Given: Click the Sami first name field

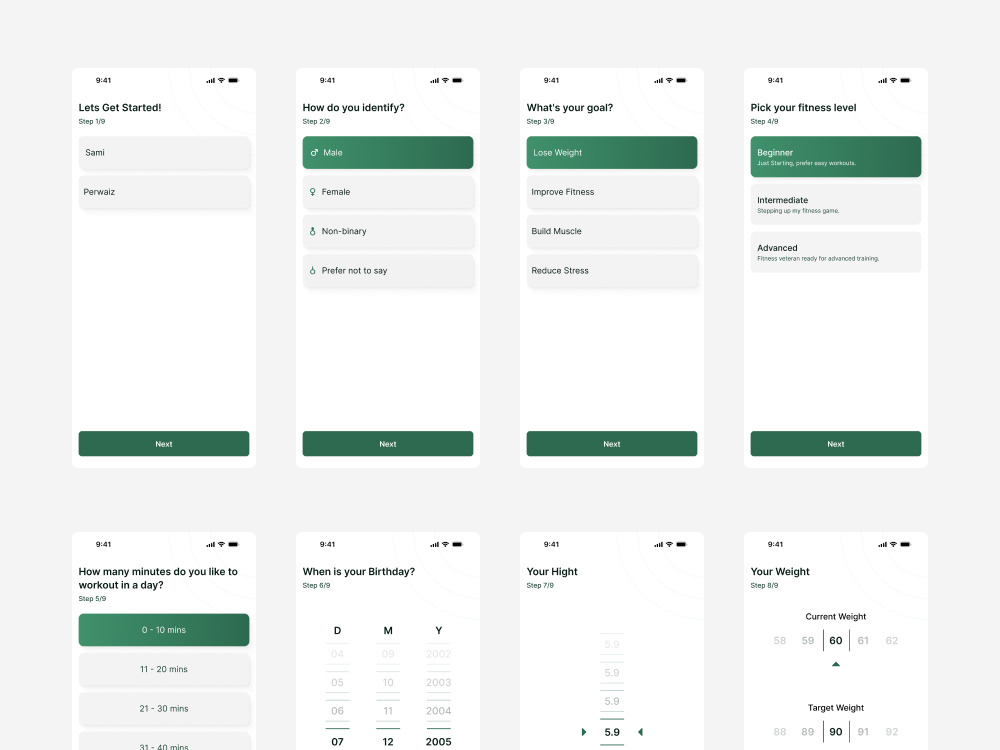Looking at the screenshot, I should [x=164, y=152].
